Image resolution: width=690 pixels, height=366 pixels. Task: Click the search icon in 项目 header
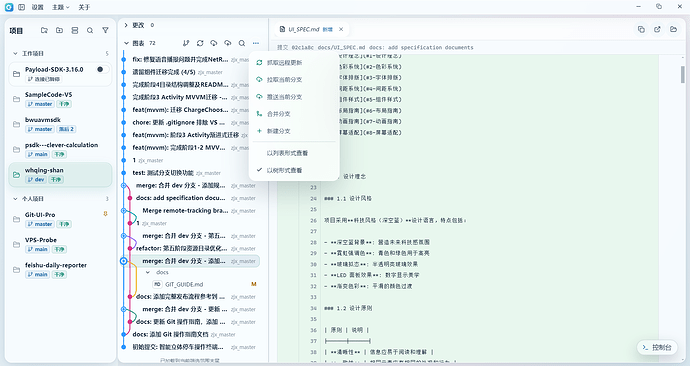coord(90,30)
